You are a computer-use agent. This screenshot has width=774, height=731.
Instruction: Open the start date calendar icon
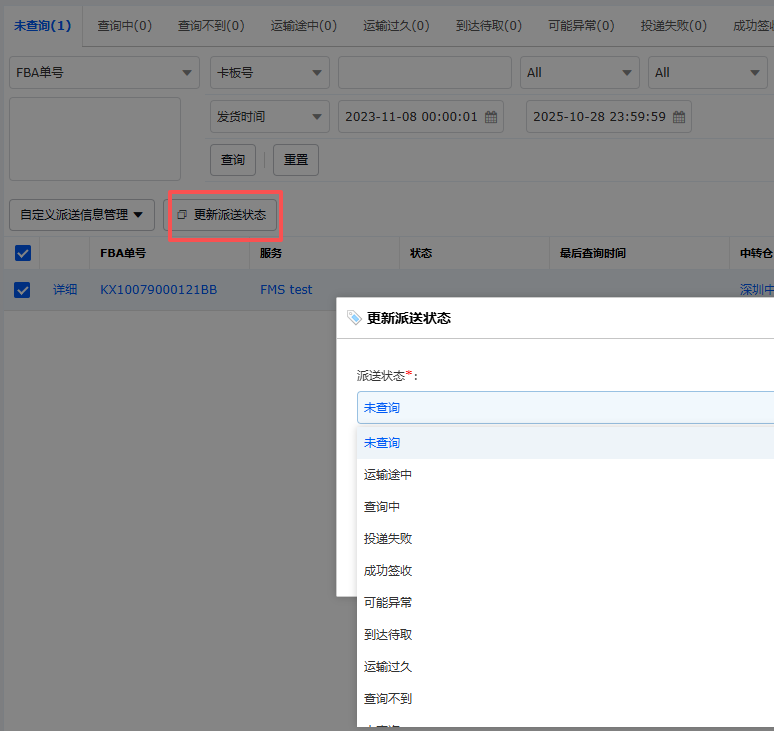tap(491, 117)
